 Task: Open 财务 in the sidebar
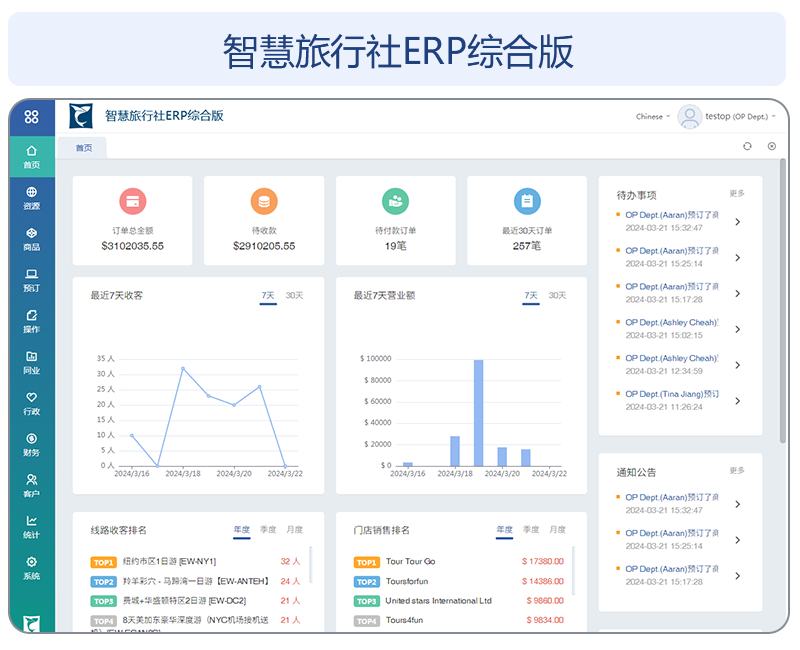click(32, 445)
